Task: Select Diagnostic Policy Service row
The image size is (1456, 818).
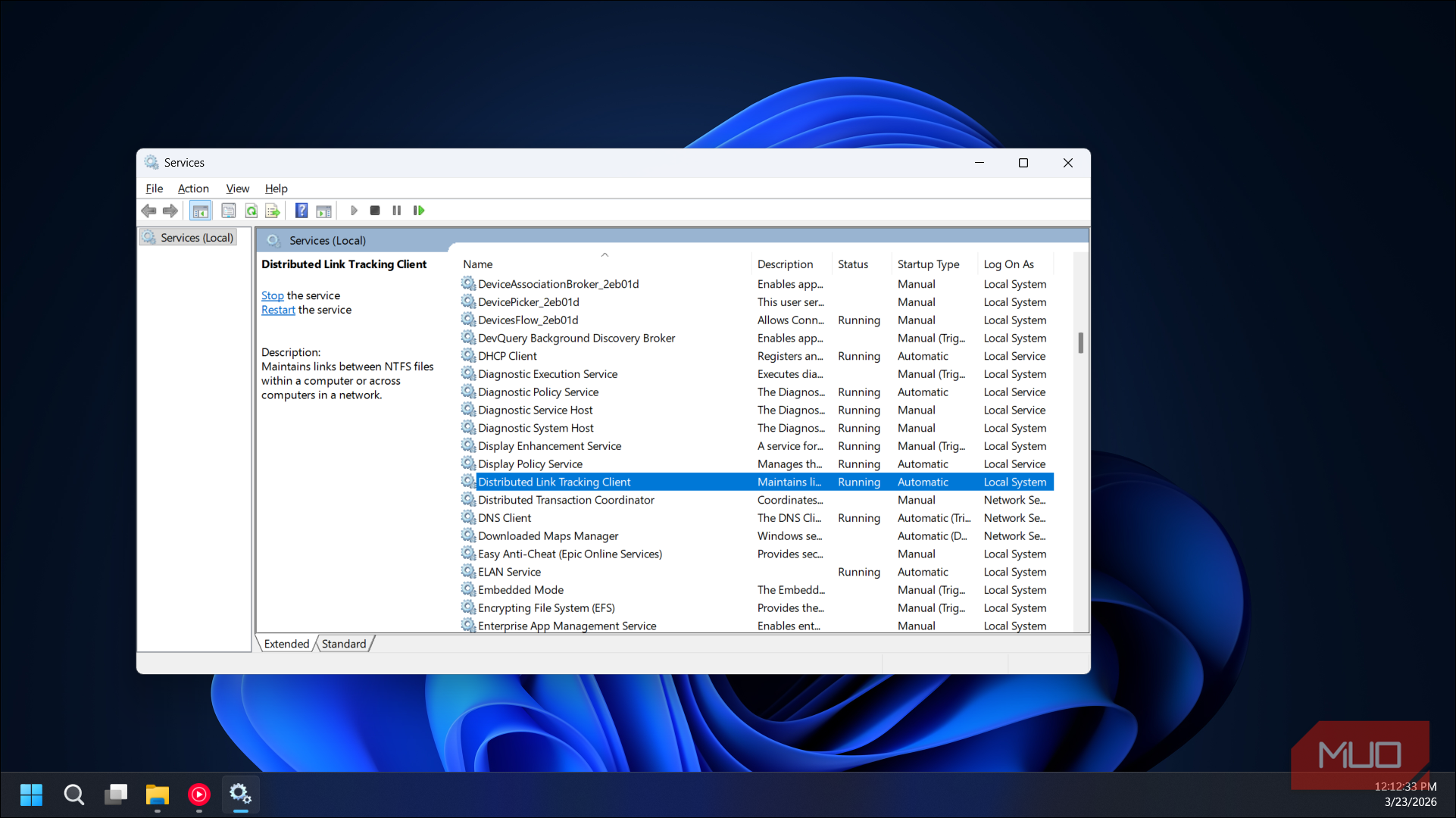Action: 758,392
